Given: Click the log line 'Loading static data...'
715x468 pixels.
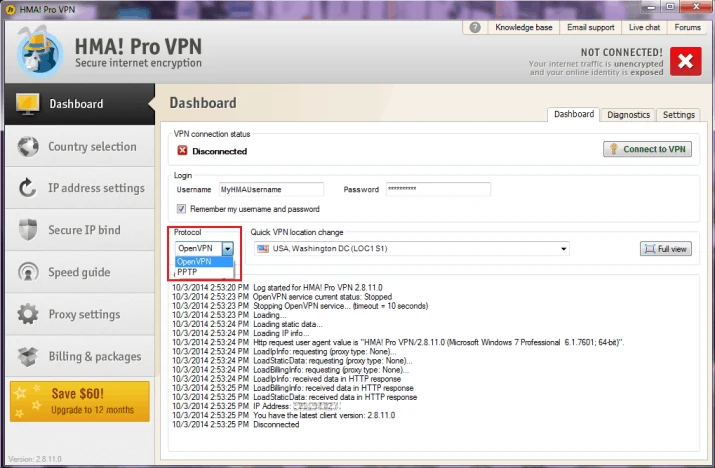Looking at the screenshot, I should 247,324.
